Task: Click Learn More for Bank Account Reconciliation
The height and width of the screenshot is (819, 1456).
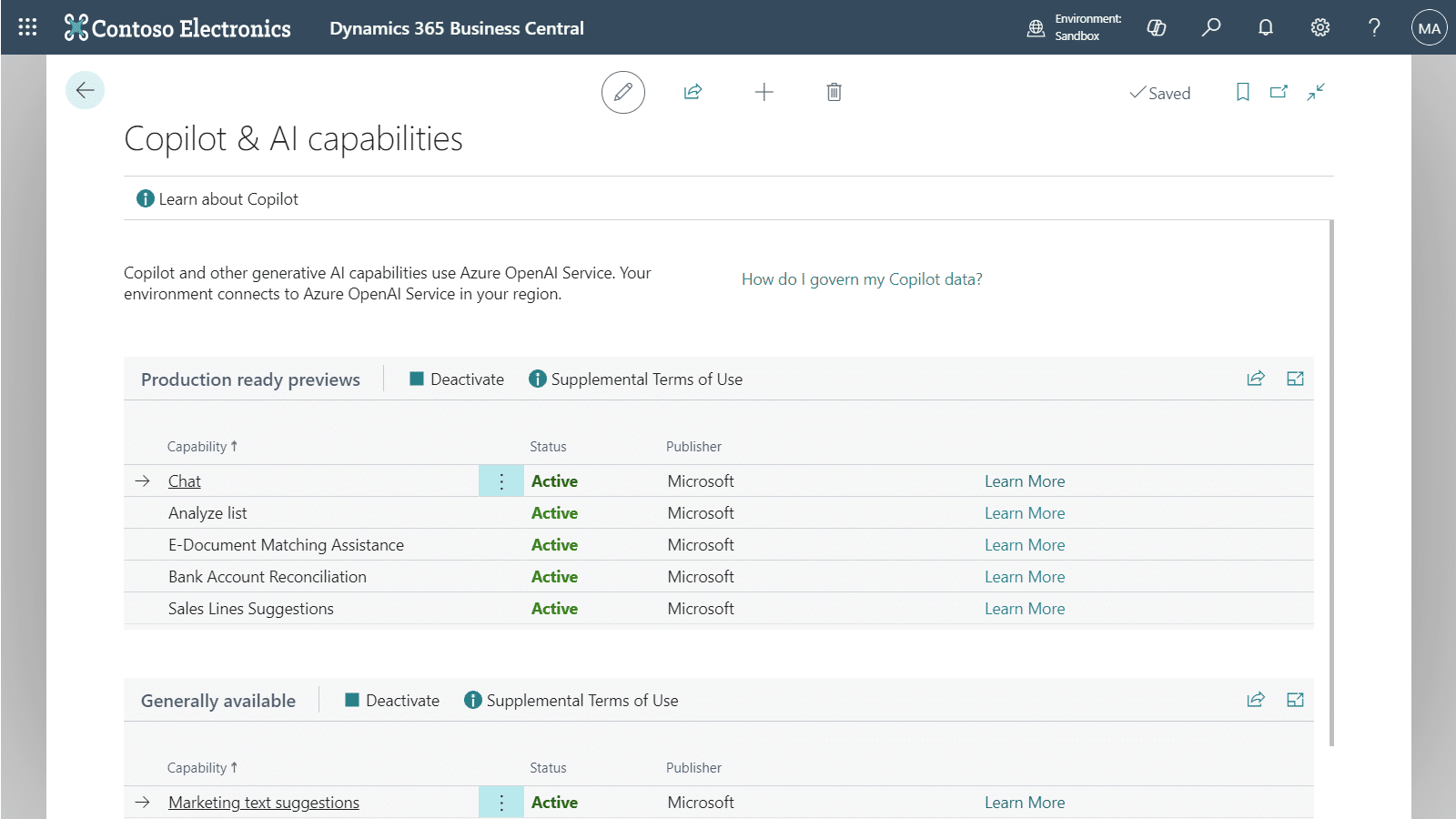Action: pos(1025,577)
